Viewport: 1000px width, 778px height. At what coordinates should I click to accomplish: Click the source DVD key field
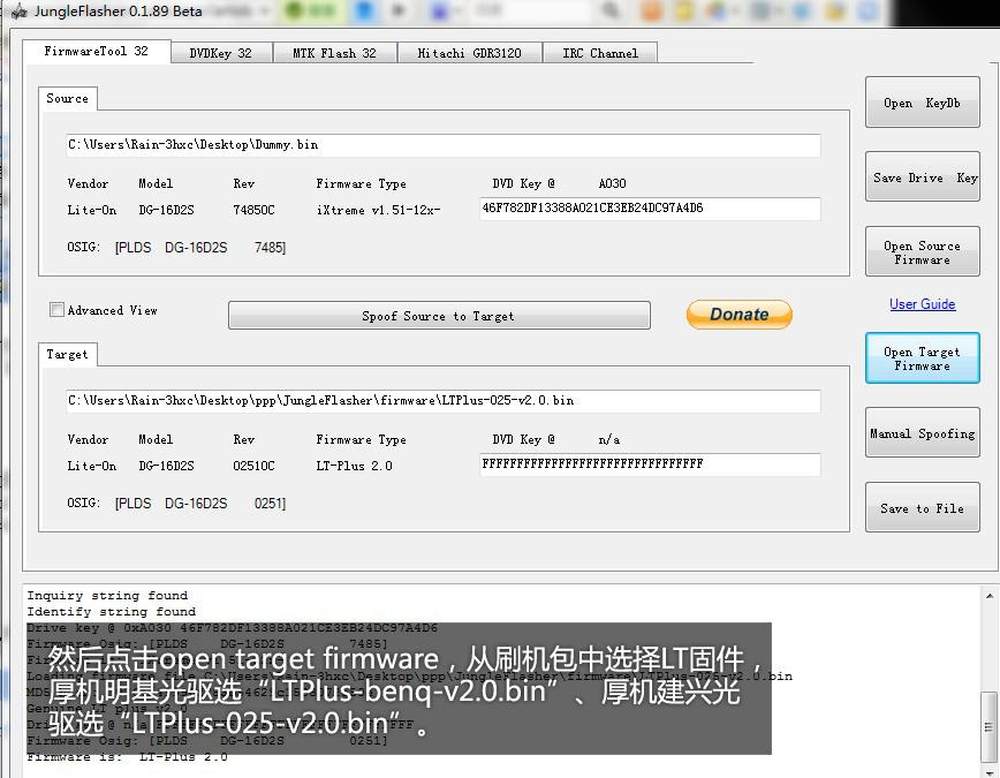point(650,208)
